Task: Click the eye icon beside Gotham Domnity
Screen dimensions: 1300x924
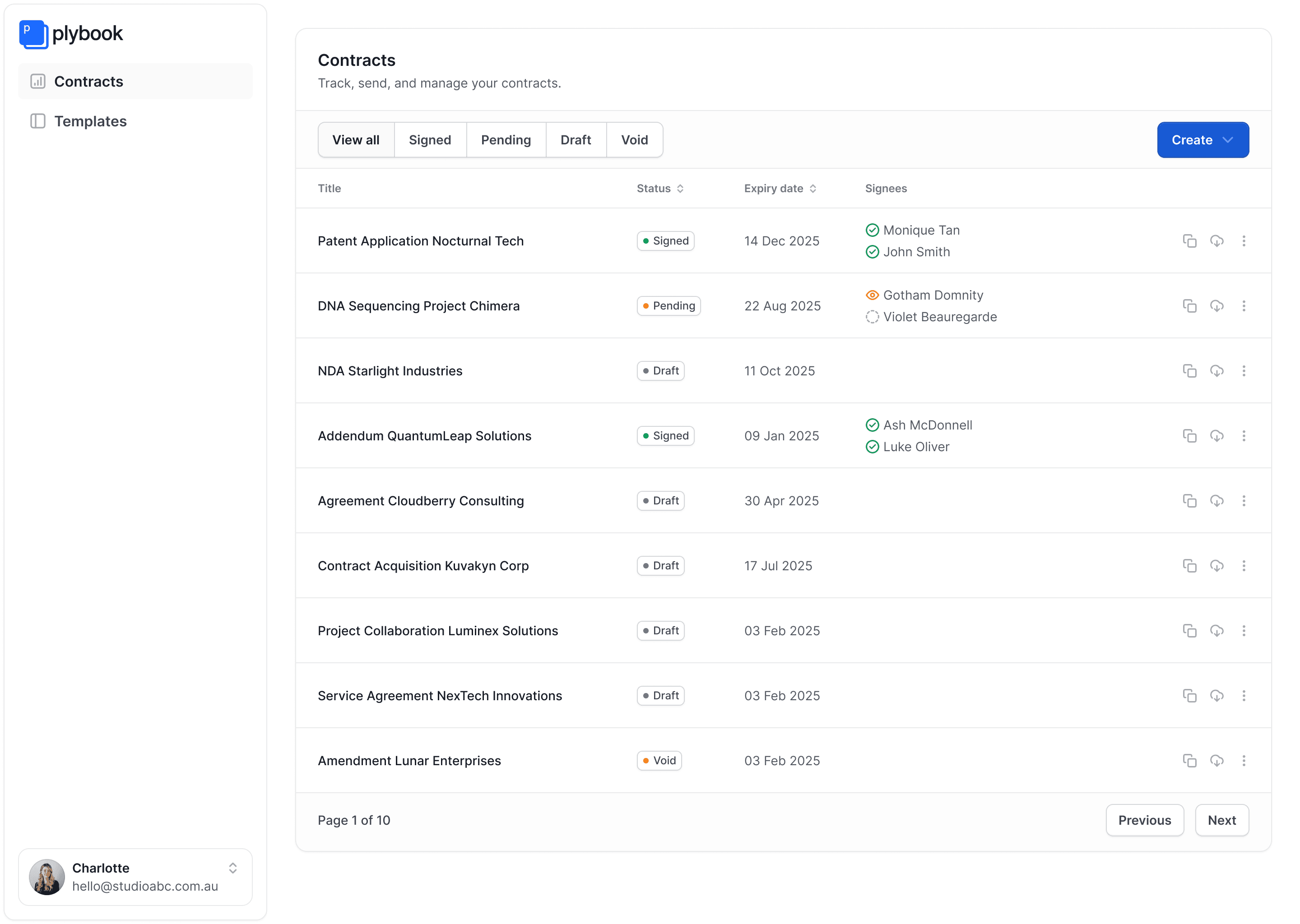Action: click(x=872, y=296)
